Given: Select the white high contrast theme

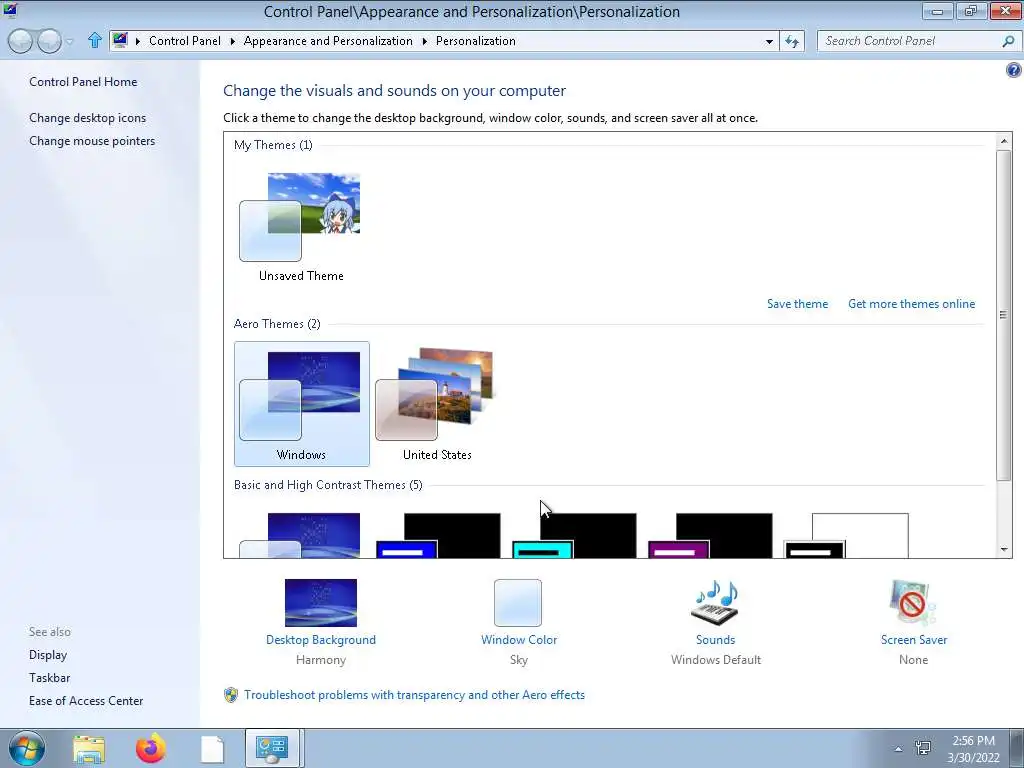Looking at the screenshot, I should 846,536.
